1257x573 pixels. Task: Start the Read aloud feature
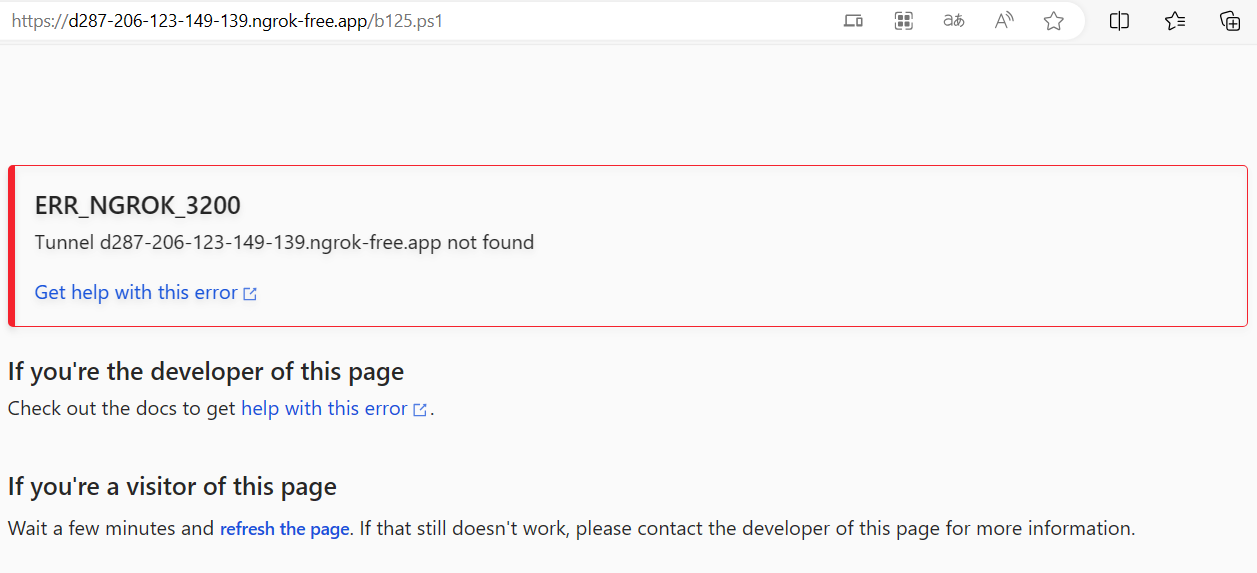[x=1004, y=21]
